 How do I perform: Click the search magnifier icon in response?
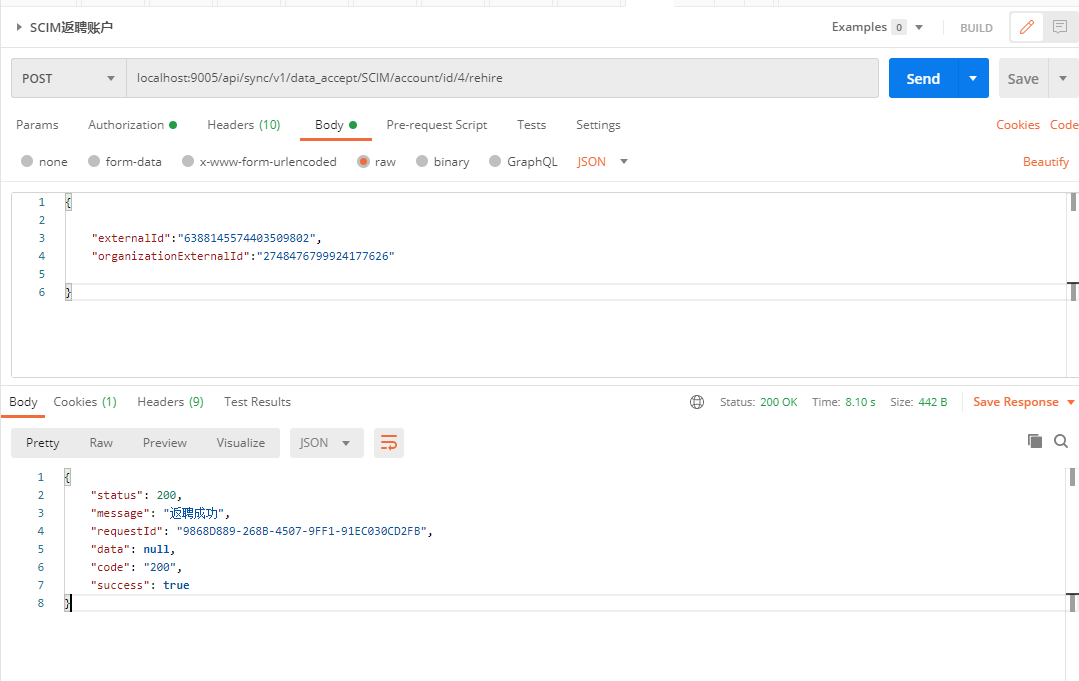pyautogui.click(x=1061, y=441)
